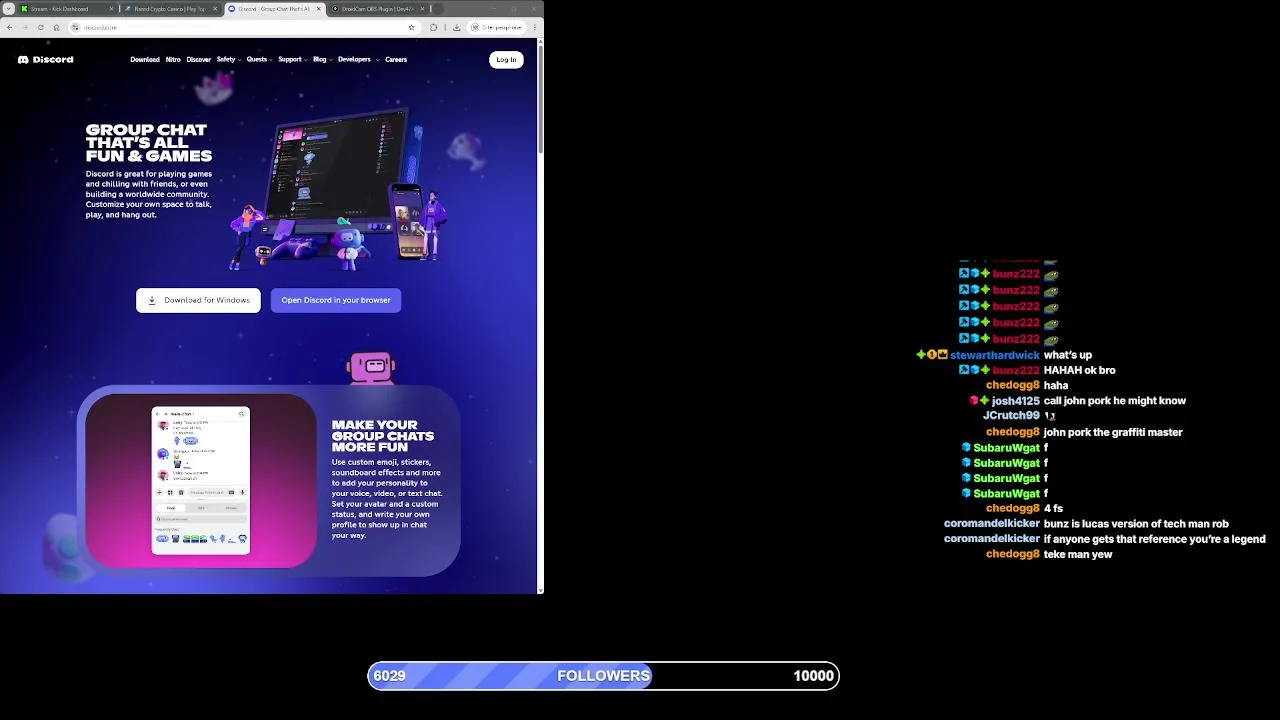Expand the Support dropdown menu
This screenshot has width=1280, height=720.
tap(293, 59)
